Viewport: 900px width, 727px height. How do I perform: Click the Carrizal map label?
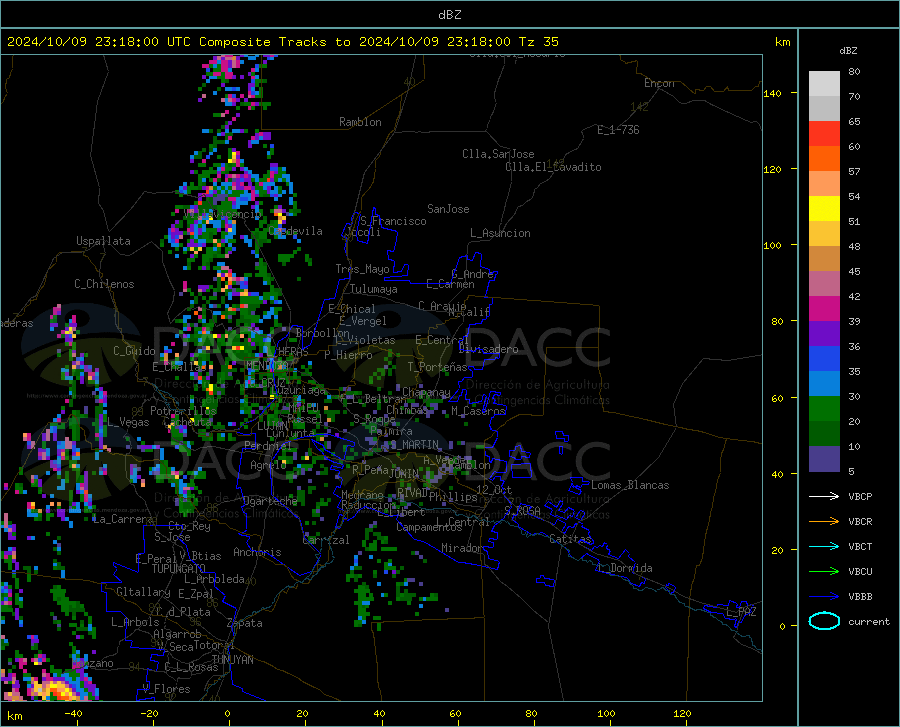point(326,540)
